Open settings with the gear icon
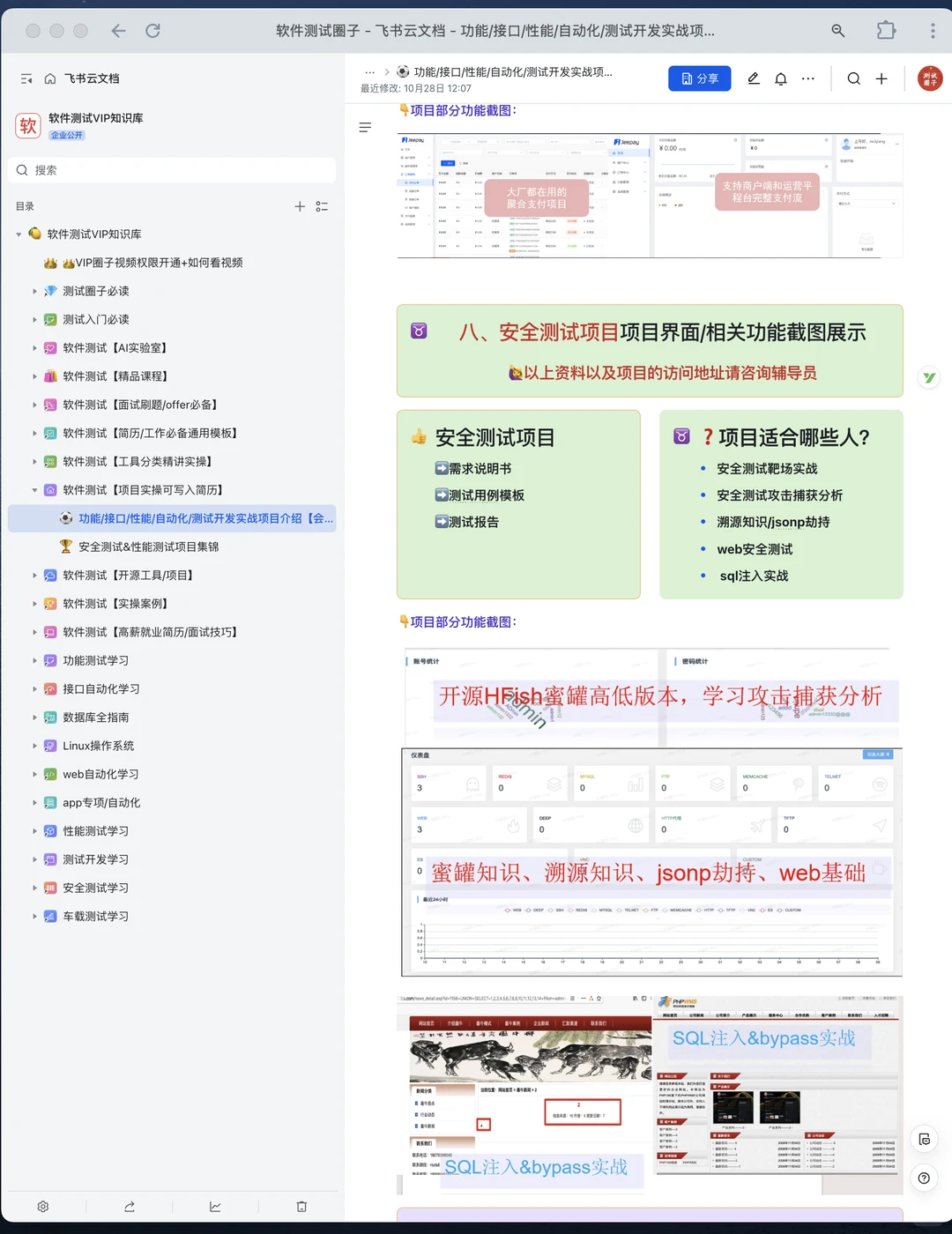The image size is (952, 1234). (42, 1207)
